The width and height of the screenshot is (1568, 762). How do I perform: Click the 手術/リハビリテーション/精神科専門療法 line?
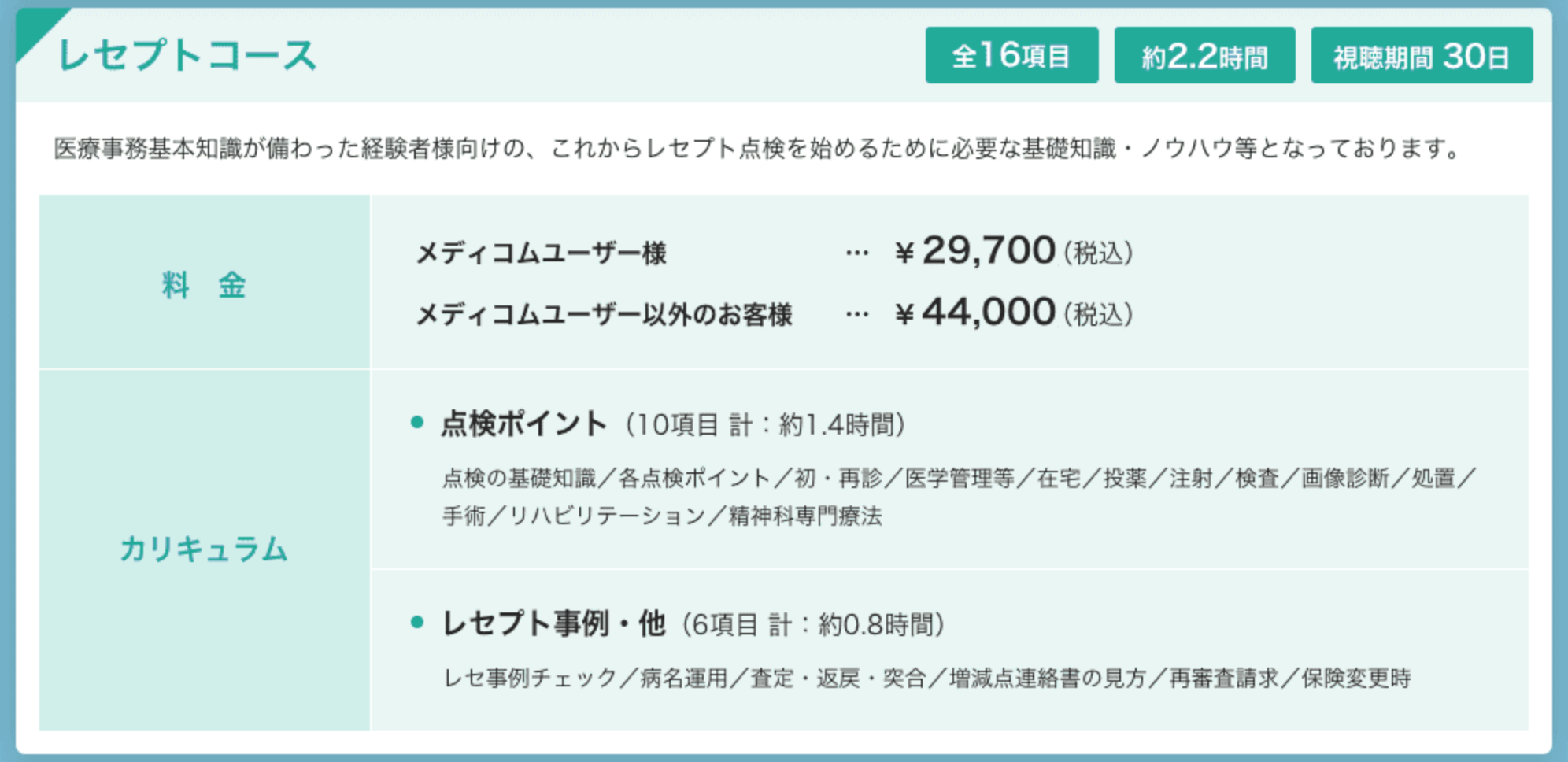click(x=662, y=516)
